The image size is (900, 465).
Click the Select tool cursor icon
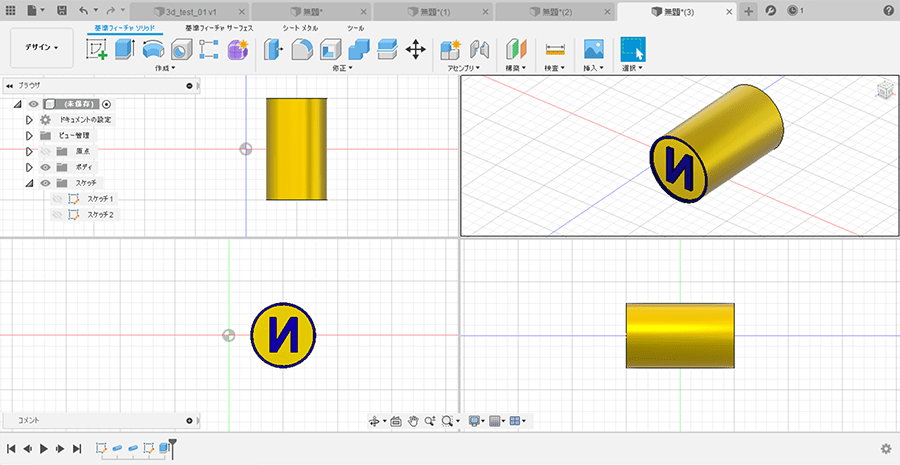632,49
